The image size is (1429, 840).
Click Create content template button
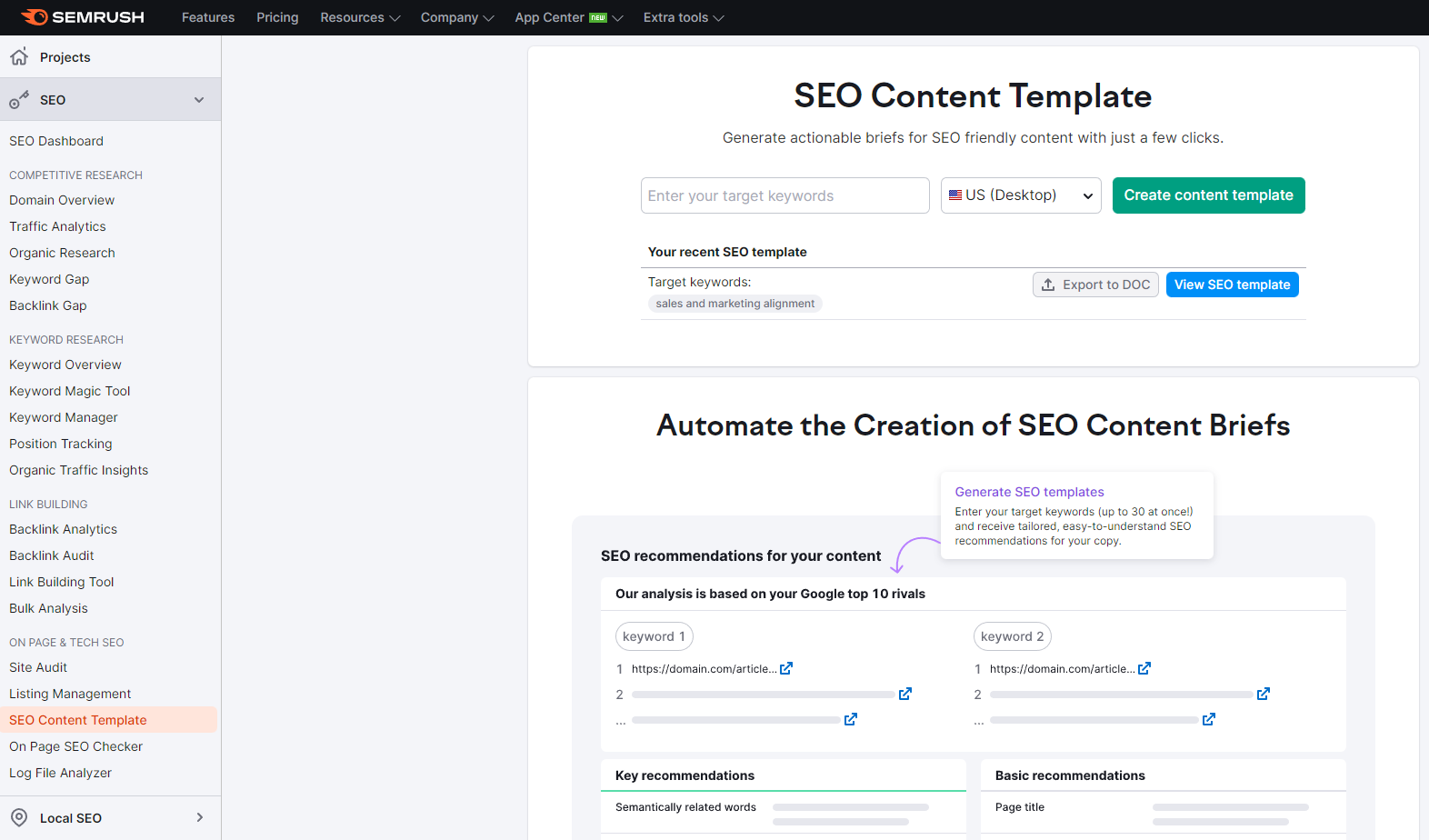click(1208, 195)
